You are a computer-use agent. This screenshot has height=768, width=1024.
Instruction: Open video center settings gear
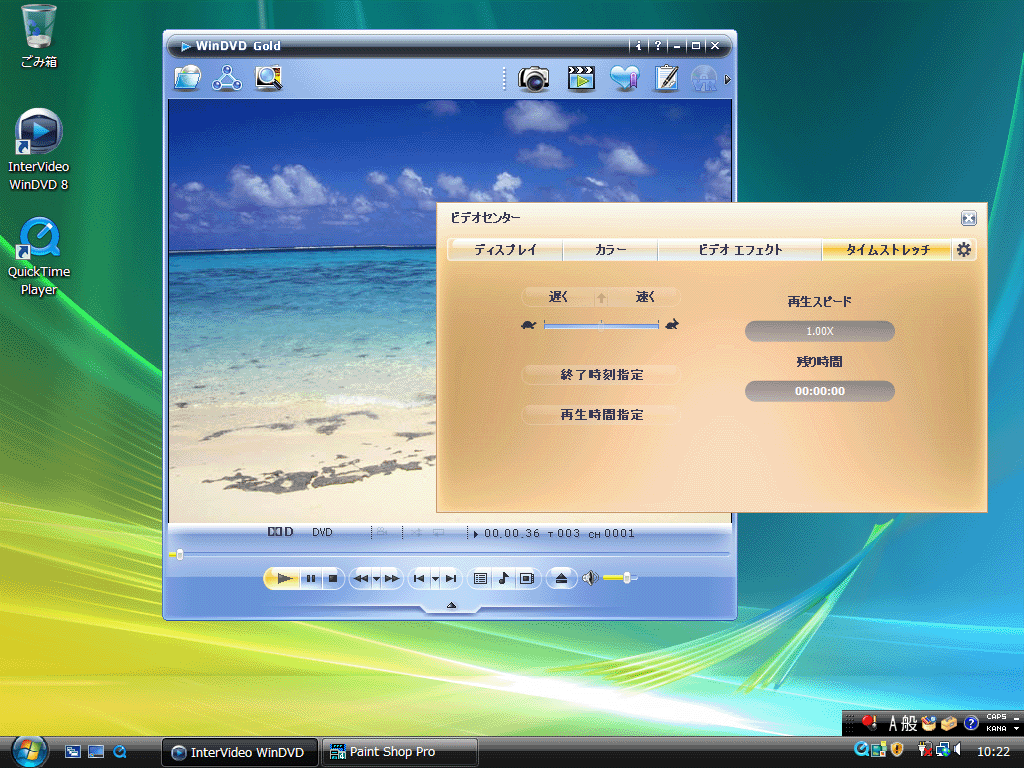pyautogui.click(x=964, y=249)
